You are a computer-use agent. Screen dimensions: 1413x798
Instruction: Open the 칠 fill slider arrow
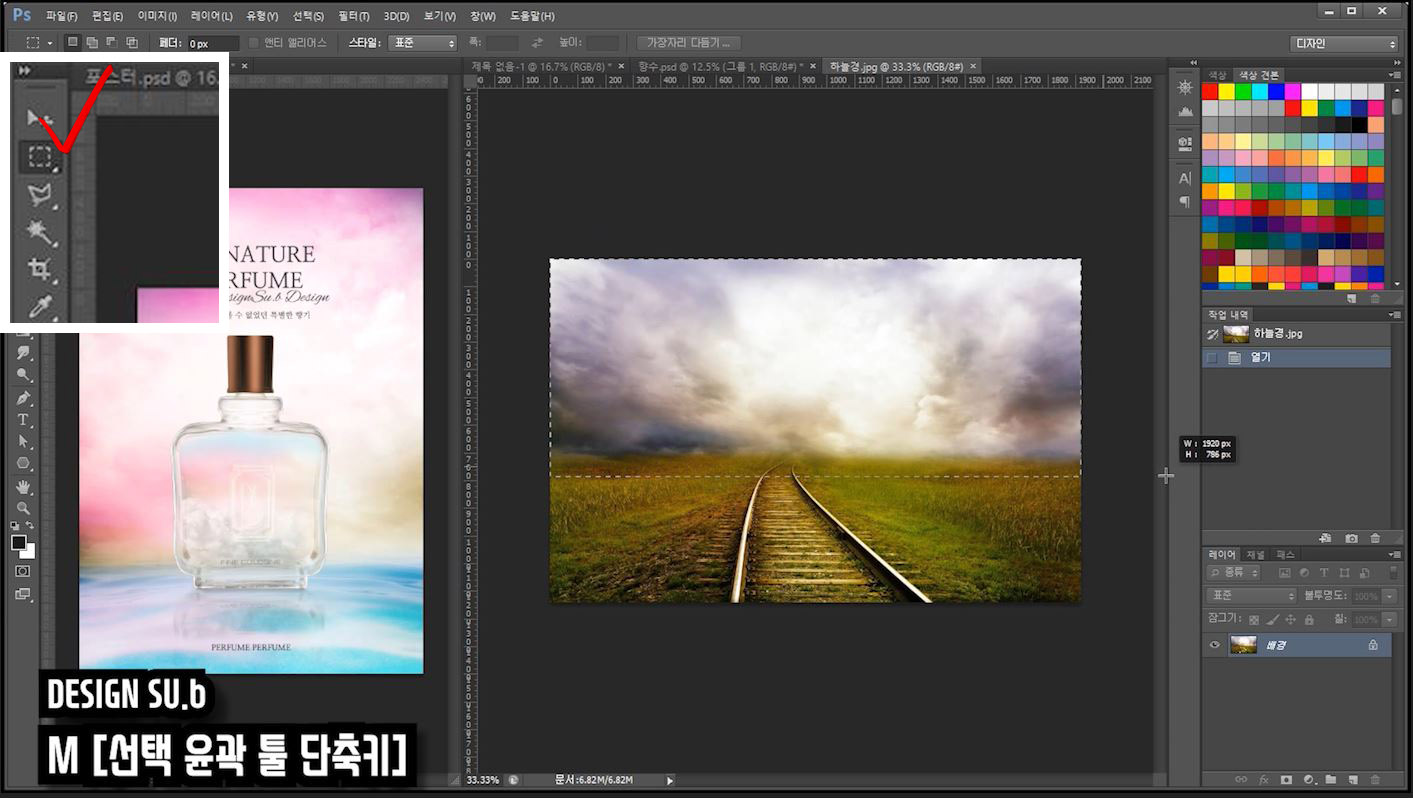[1390, 620]
